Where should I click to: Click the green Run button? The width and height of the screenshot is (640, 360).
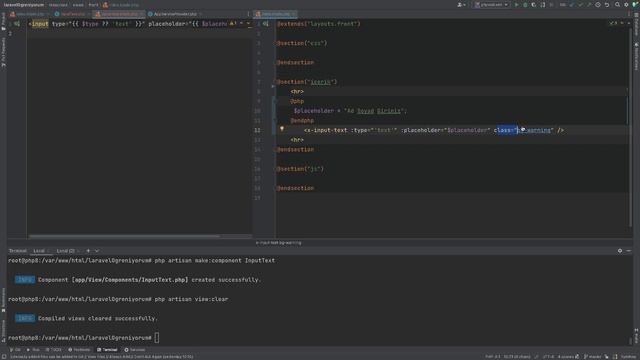pyautogui.click(x=517, y=5)
